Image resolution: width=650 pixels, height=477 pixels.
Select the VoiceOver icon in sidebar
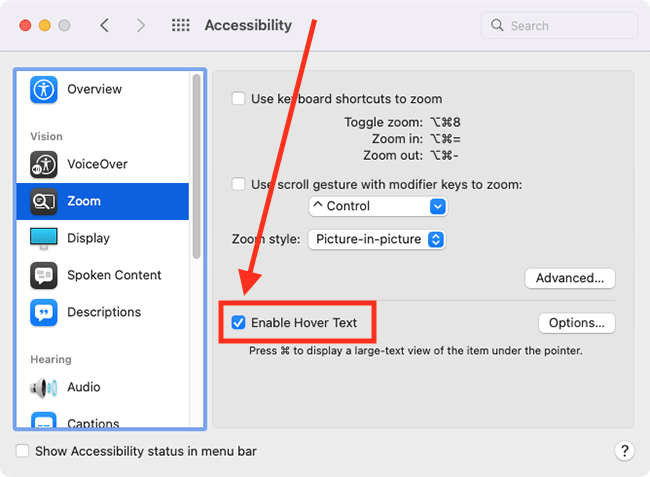click(x=44, y=164)
